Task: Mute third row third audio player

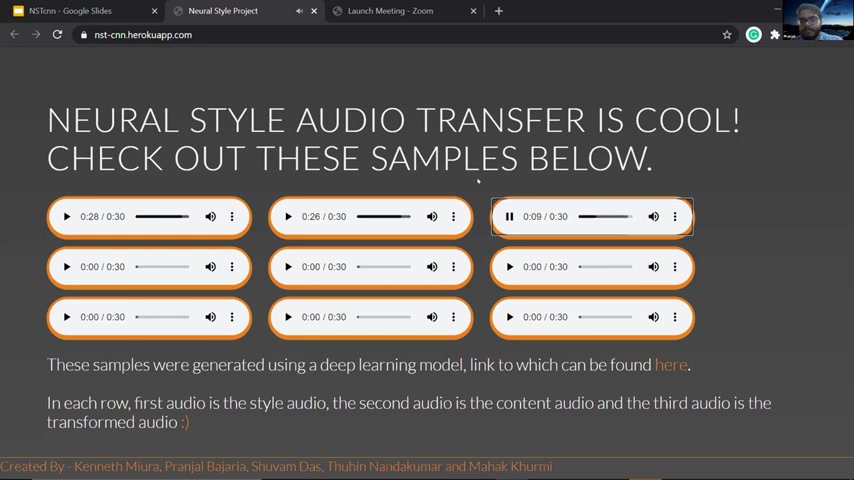Action: click(653, 317)
